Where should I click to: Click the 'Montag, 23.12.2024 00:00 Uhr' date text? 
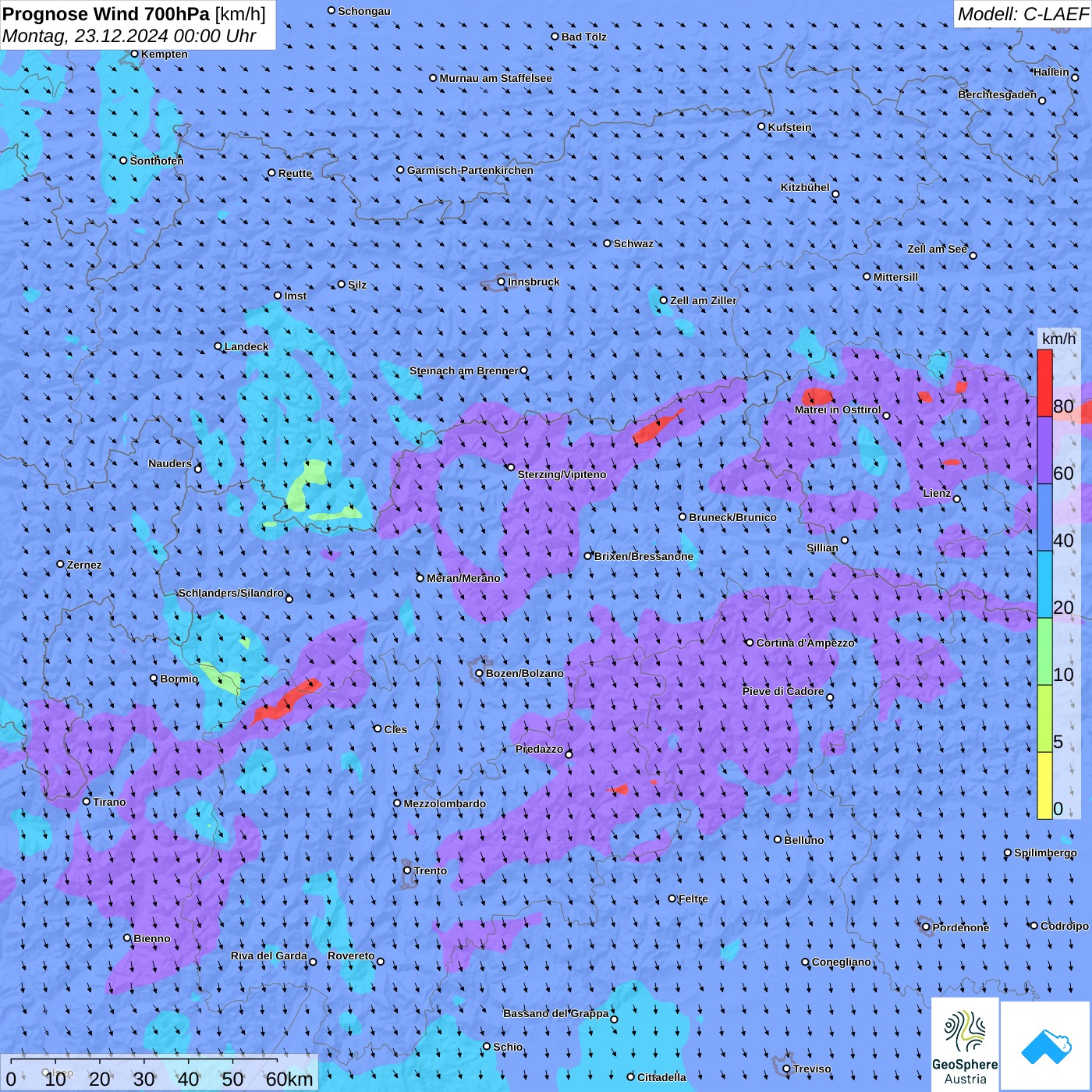point(129,36)
